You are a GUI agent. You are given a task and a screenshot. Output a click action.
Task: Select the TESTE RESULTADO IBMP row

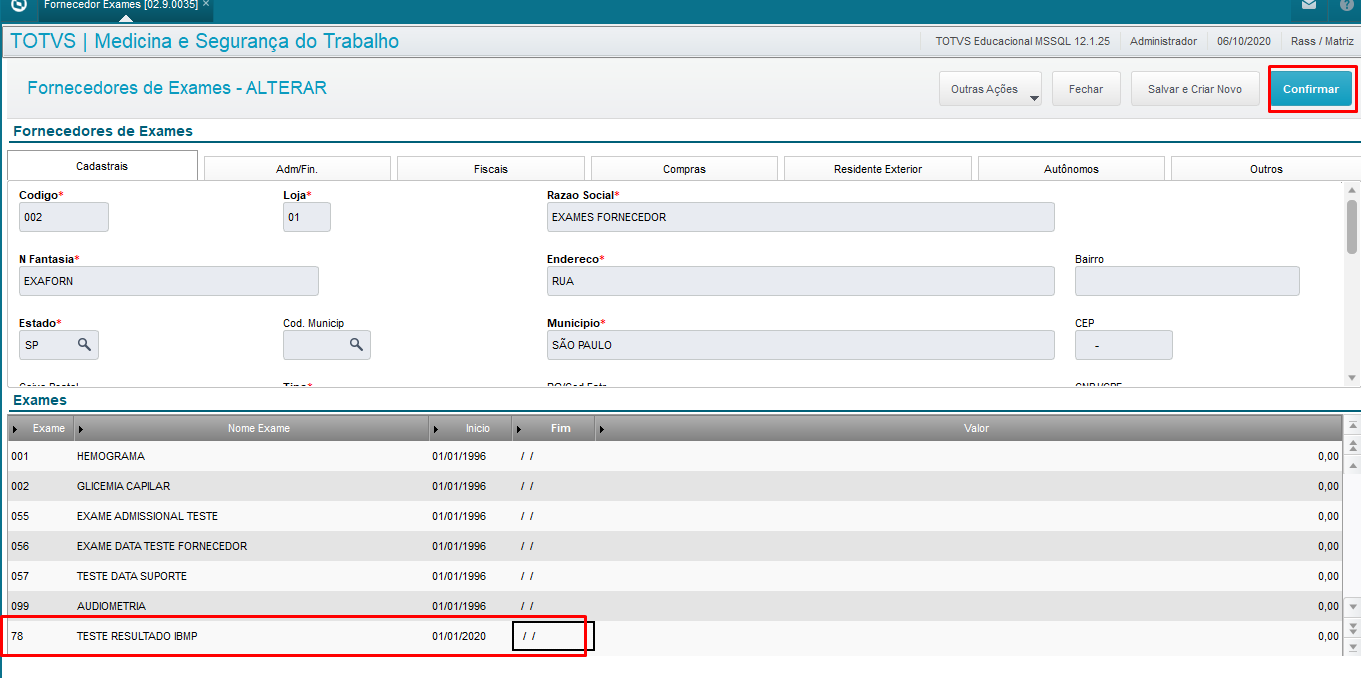675,636
